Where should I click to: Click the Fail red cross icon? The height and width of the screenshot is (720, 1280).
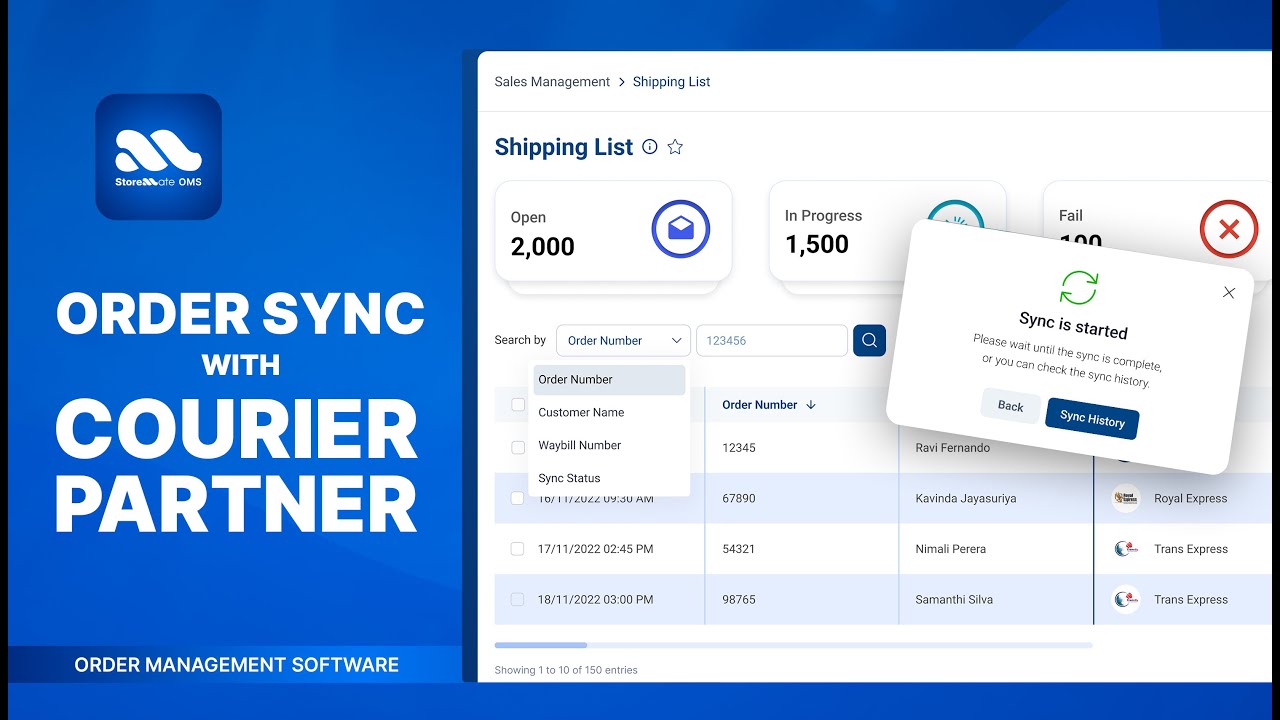(1229, 229)
